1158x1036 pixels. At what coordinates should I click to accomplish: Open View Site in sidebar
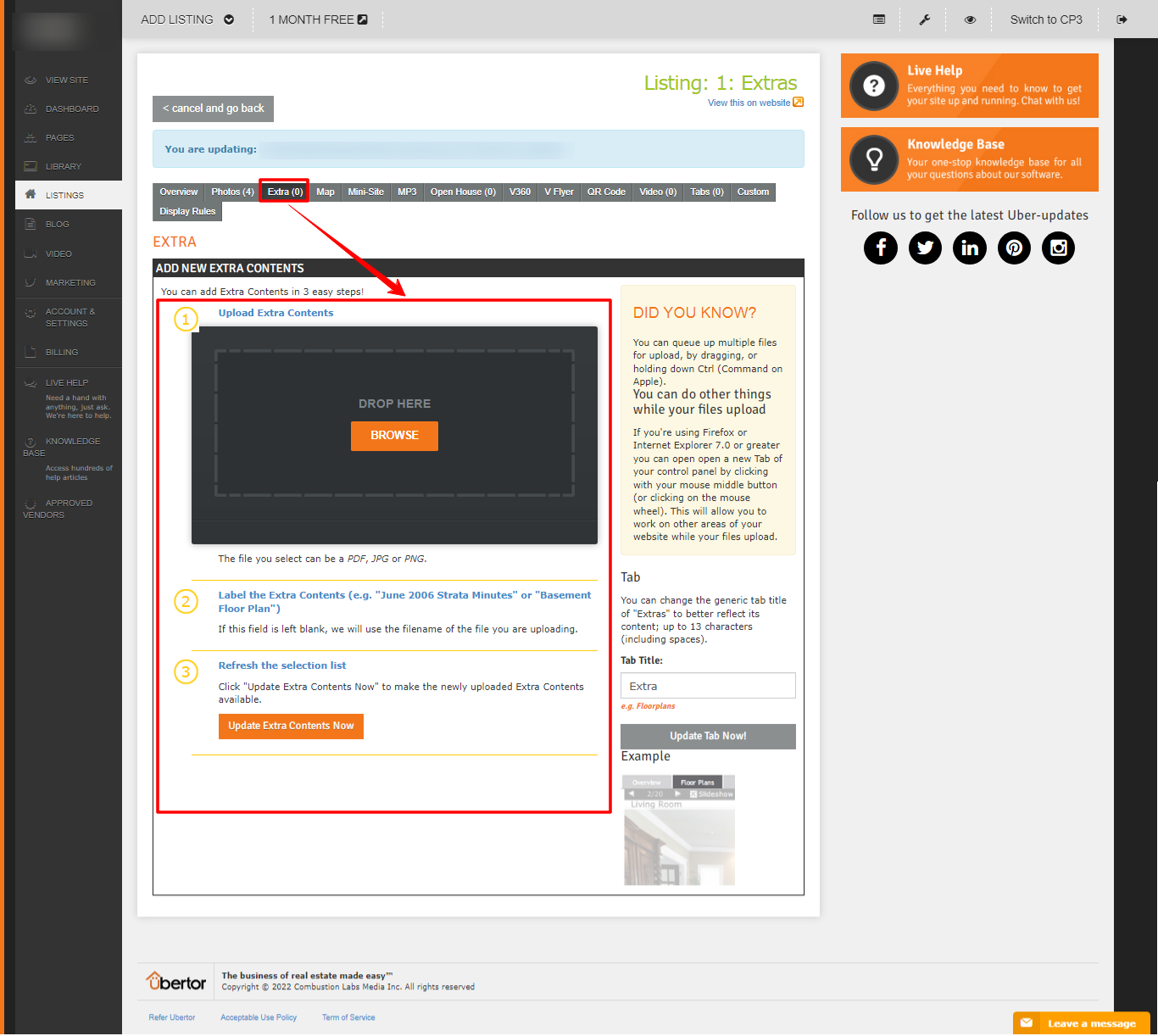67,80
